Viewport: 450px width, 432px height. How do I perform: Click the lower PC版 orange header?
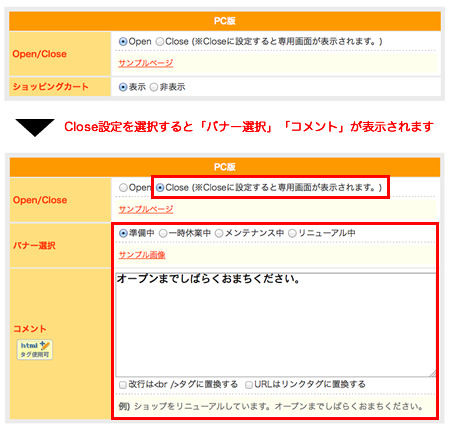tap(225, 167)
